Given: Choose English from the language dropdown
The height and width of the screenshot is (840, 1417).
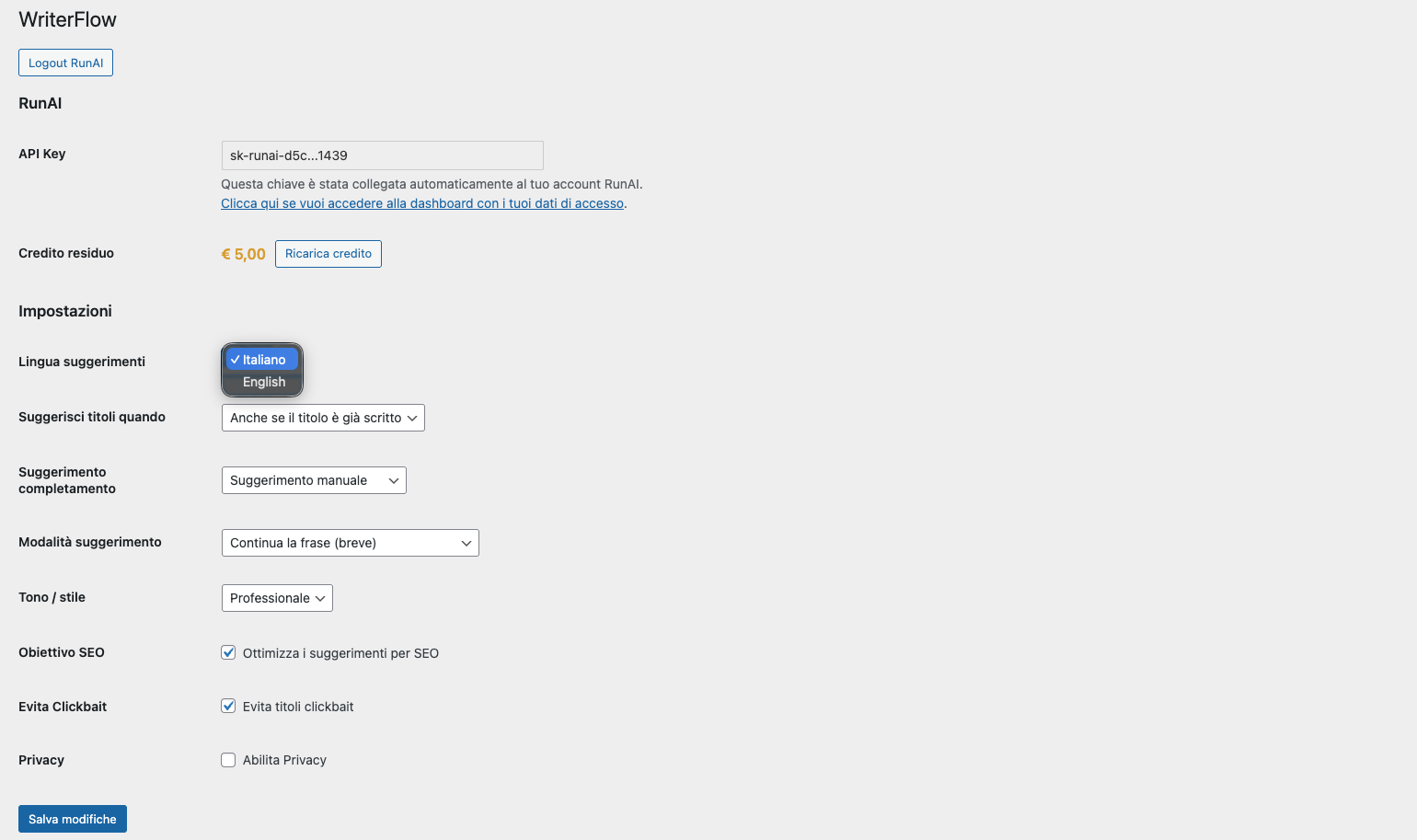Looking at the screenshot, I should 264,382.
